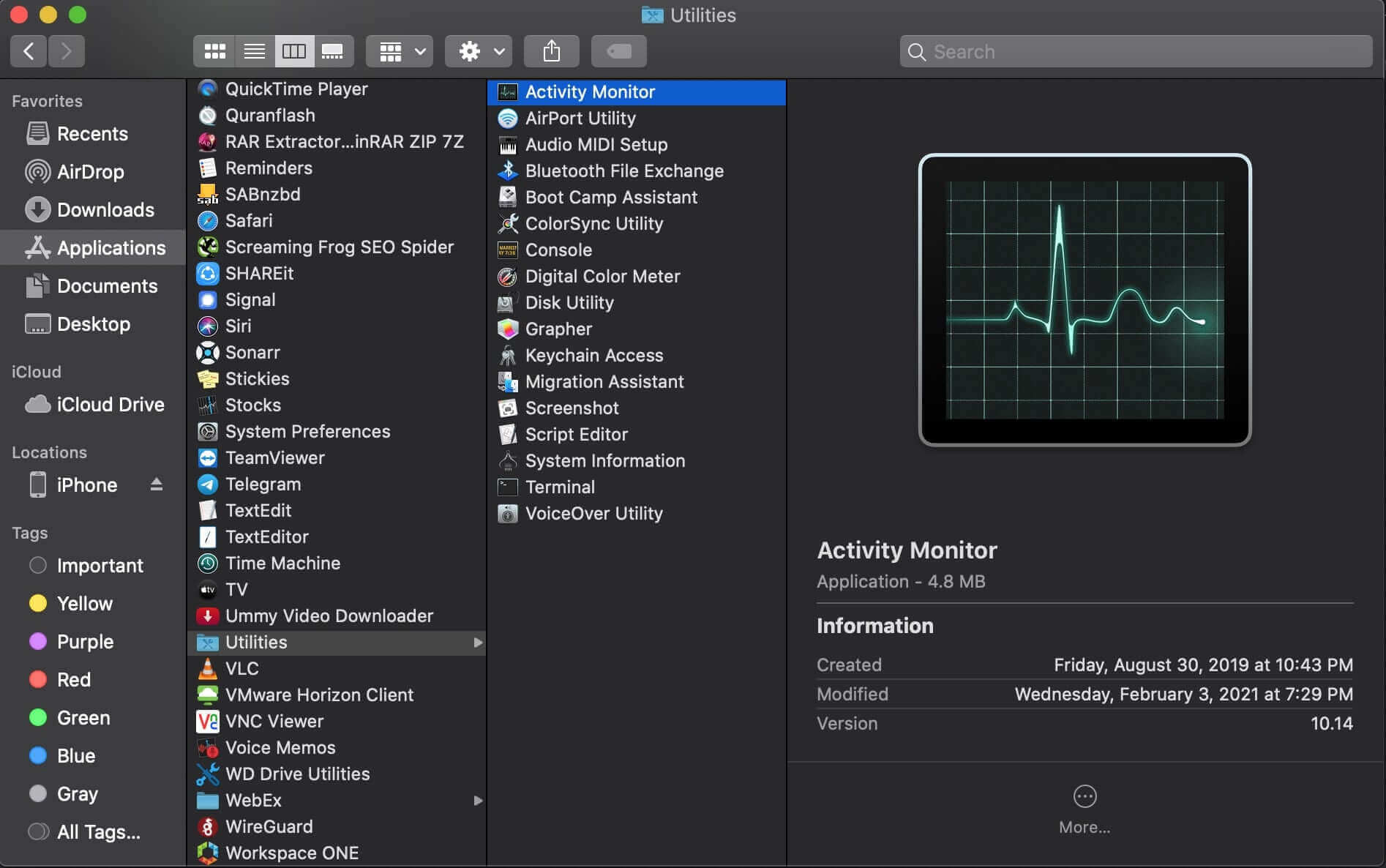Select the Purple tag
Viewport: 1386px width, 868px height.
92,642
